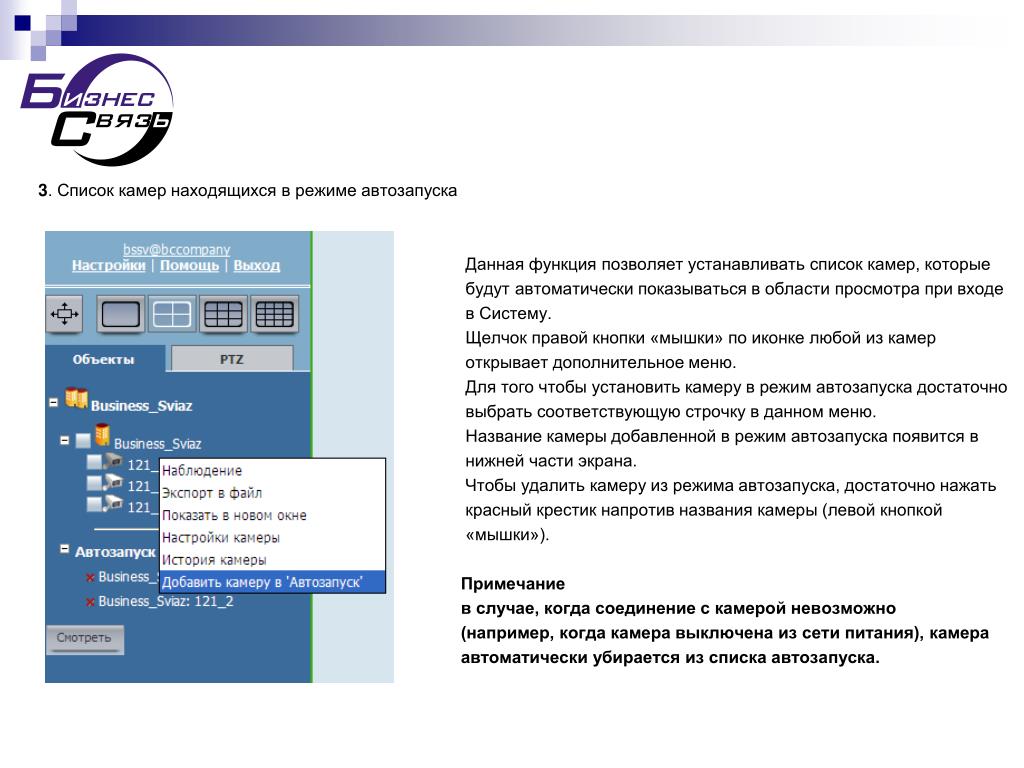Screen dimensions: 1024x768
Task: Select nested Business_Sviaz label
Action: [x=157, y=443]
